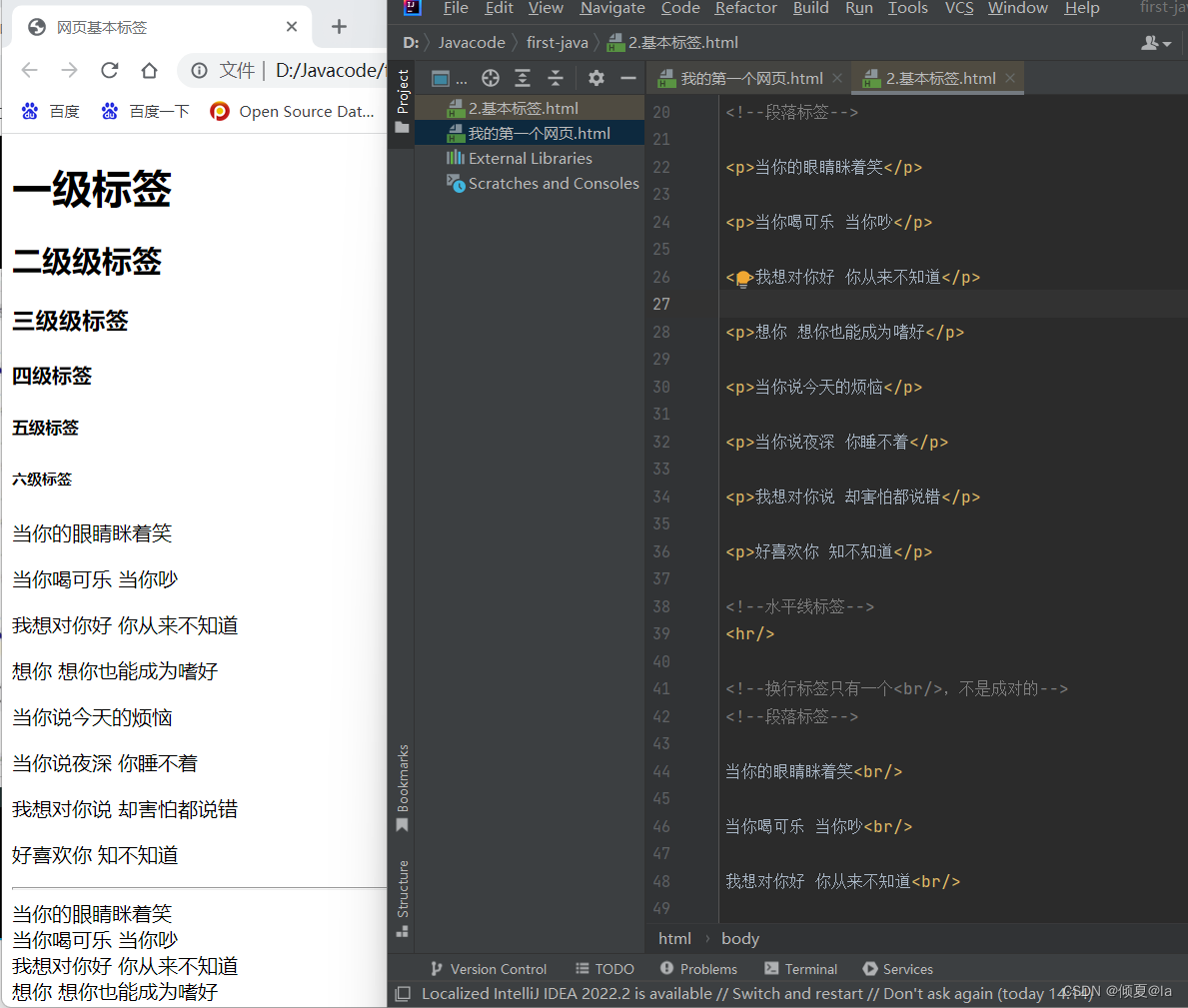Click the <hr/> tag on line 39
This screenshot has width=1188, height=1008.
point(750,634)
